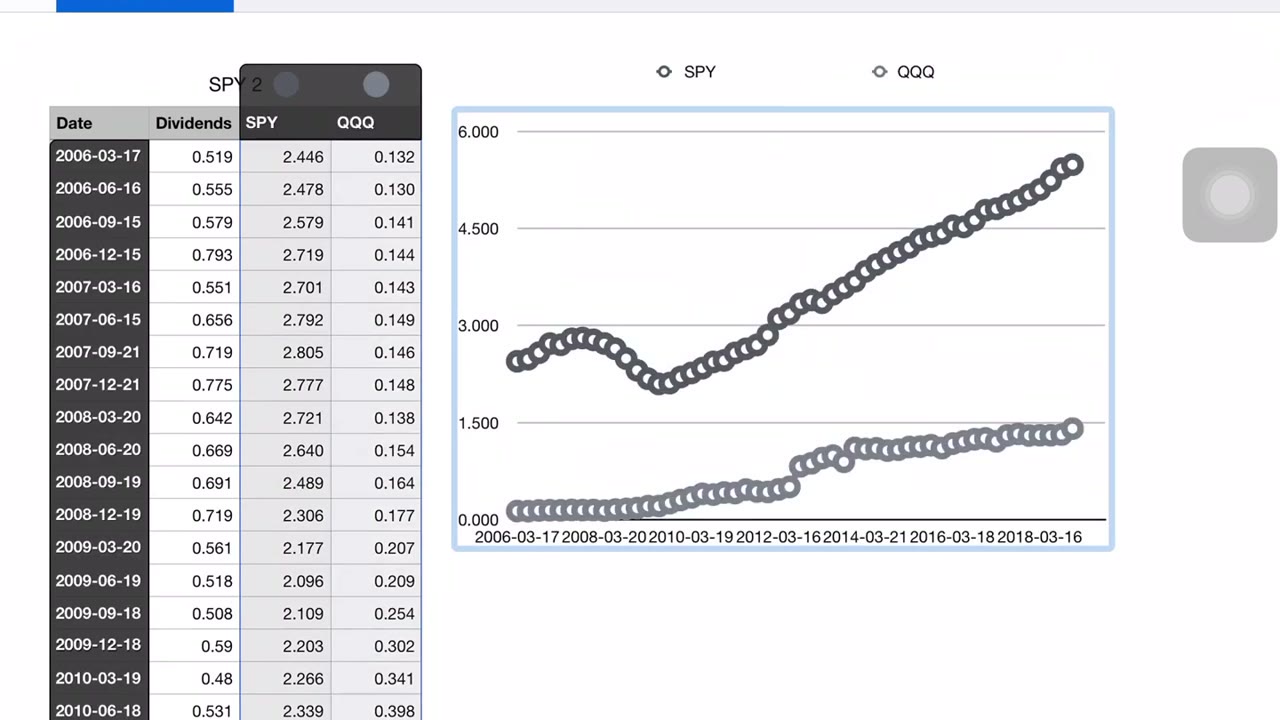The width and height of the screenshot is (1280, 720).
Task: Click QQQ cell with value 0.207
Action: point(376,547)
